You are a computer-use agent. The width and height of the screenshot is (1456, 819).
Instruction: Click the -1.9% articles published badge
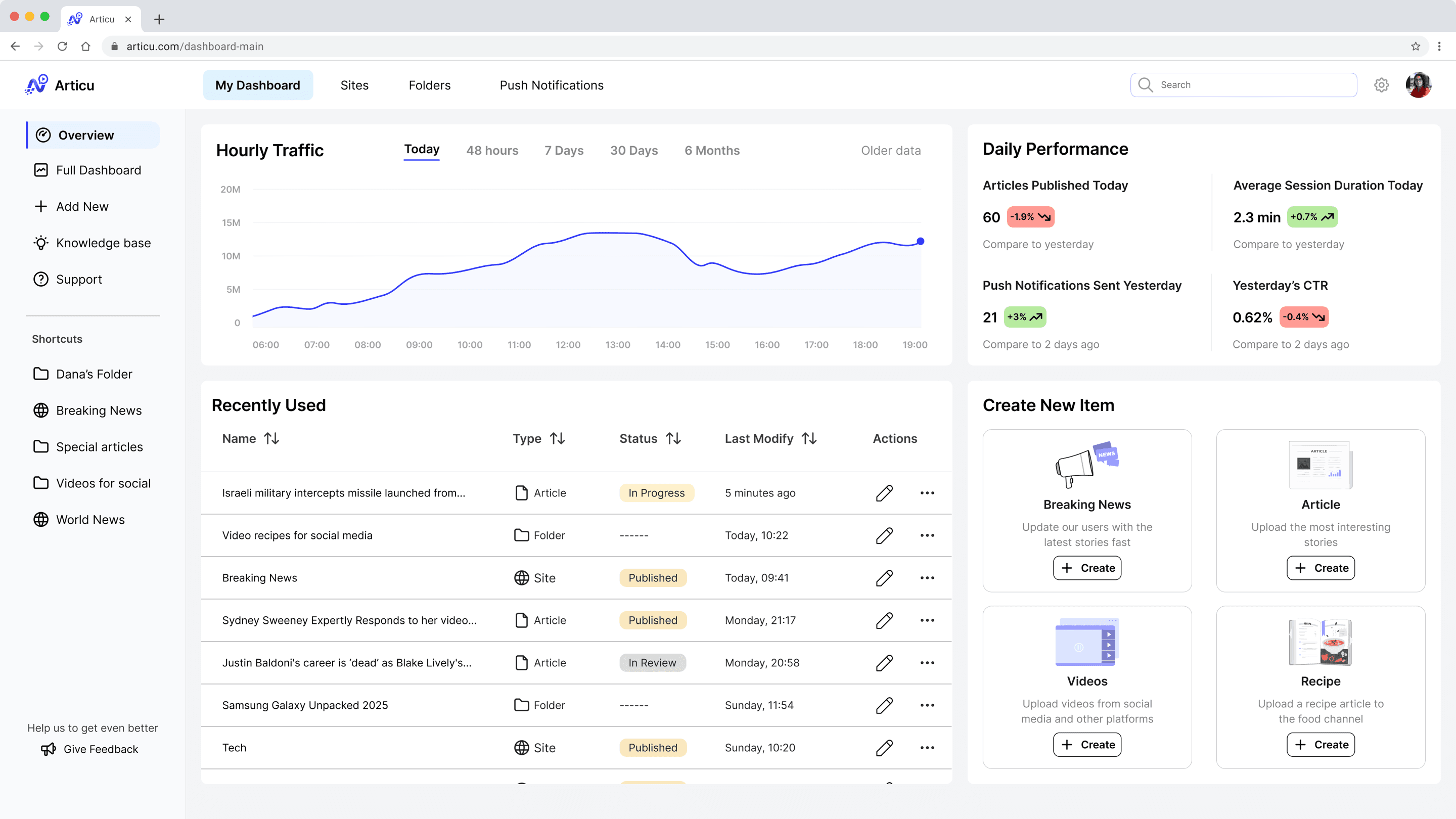coord(1030,217)
